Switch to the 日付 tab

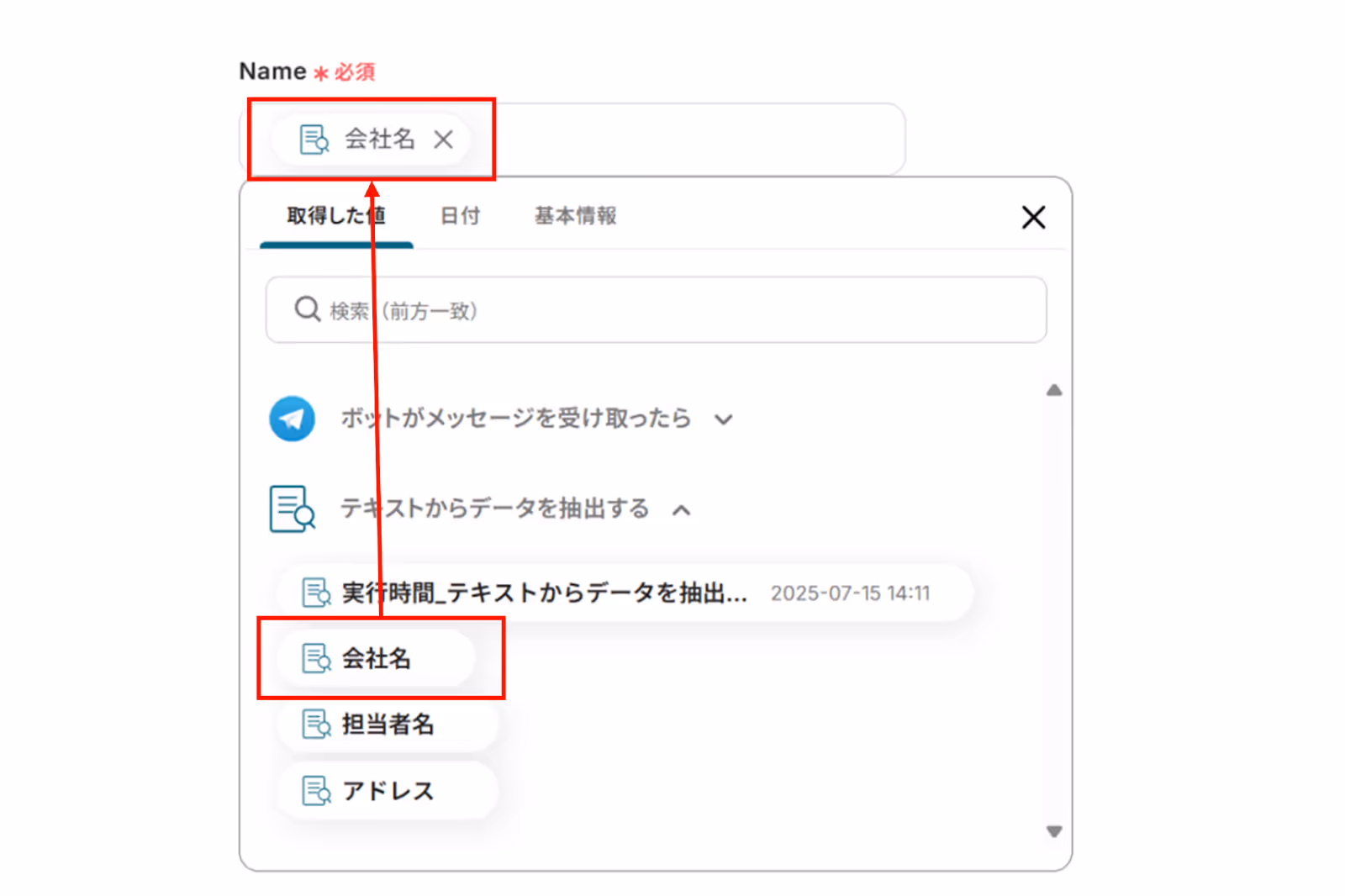pyautogui.click(x=460, y=216)
